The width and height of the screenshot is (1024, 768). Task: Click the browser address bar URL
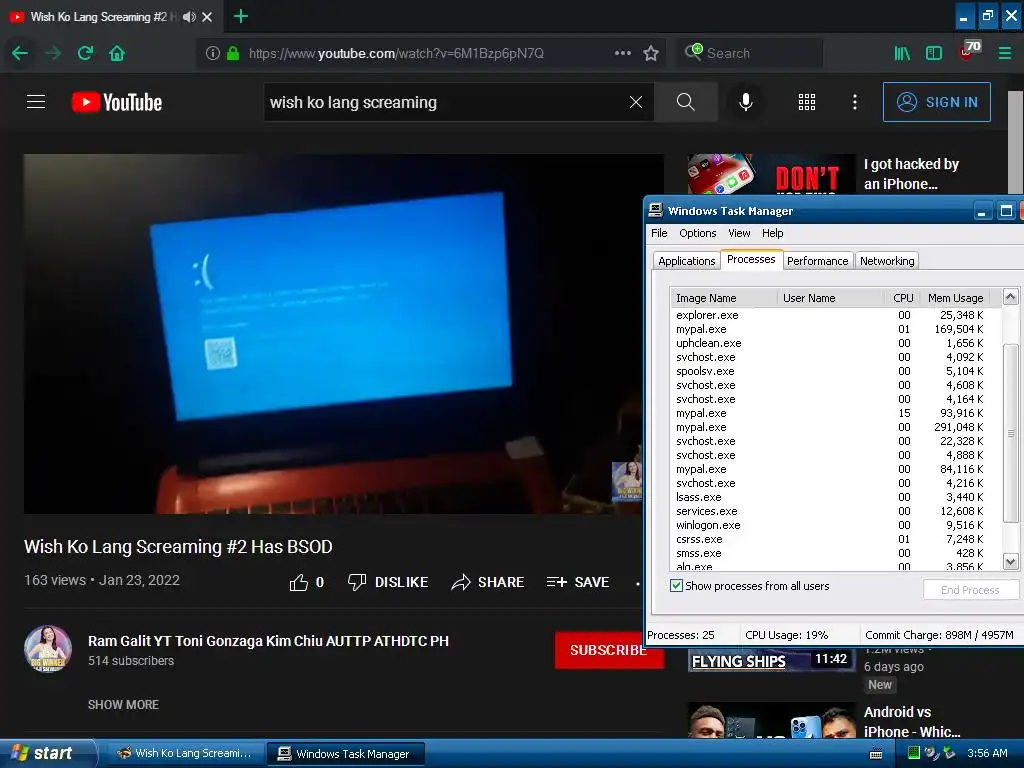pyautogui.click(x=396, y=54)
